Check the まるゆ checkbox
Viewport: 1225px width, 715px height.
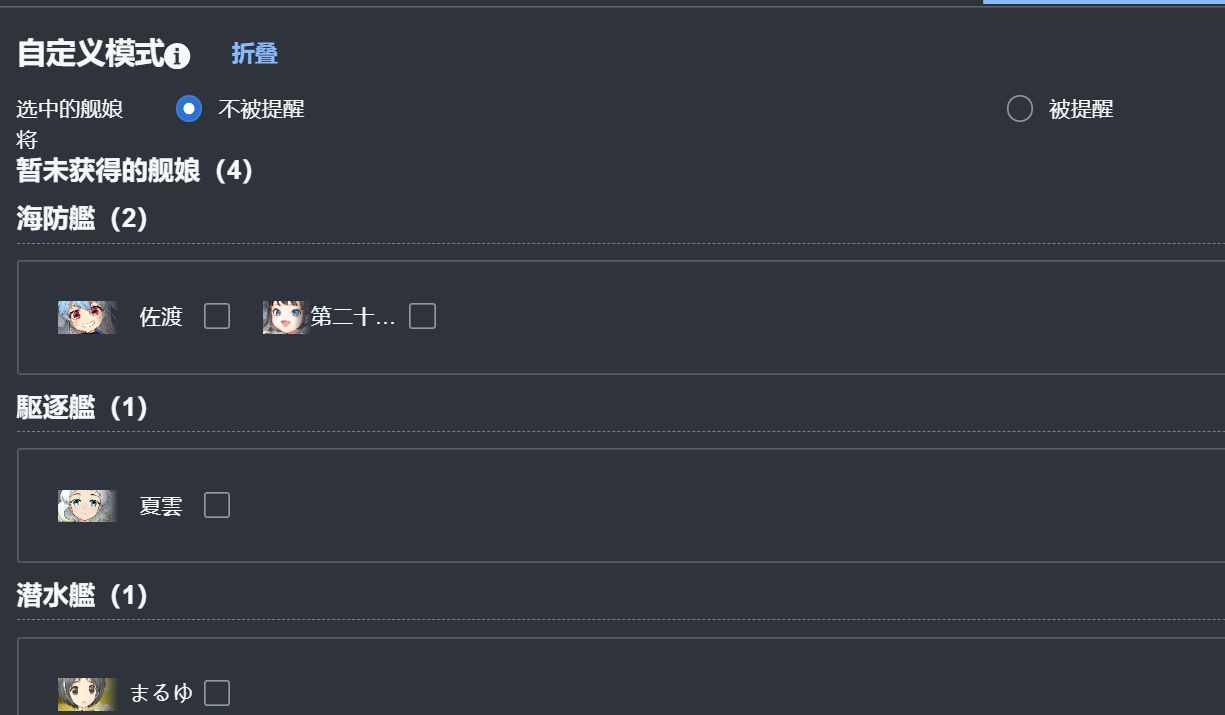tap(217, 693)
